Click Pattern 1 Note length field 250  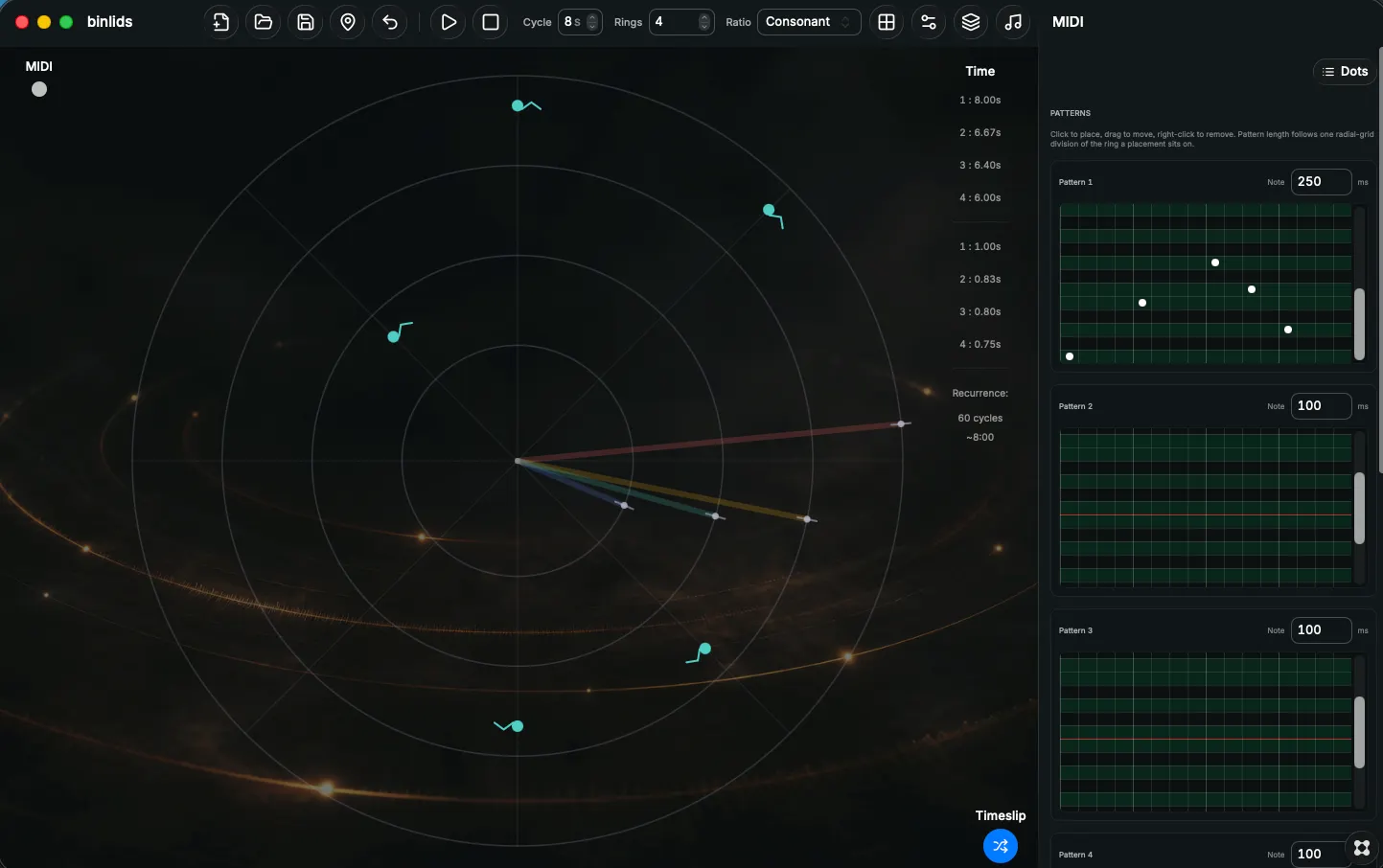[x=1322, y=182]
